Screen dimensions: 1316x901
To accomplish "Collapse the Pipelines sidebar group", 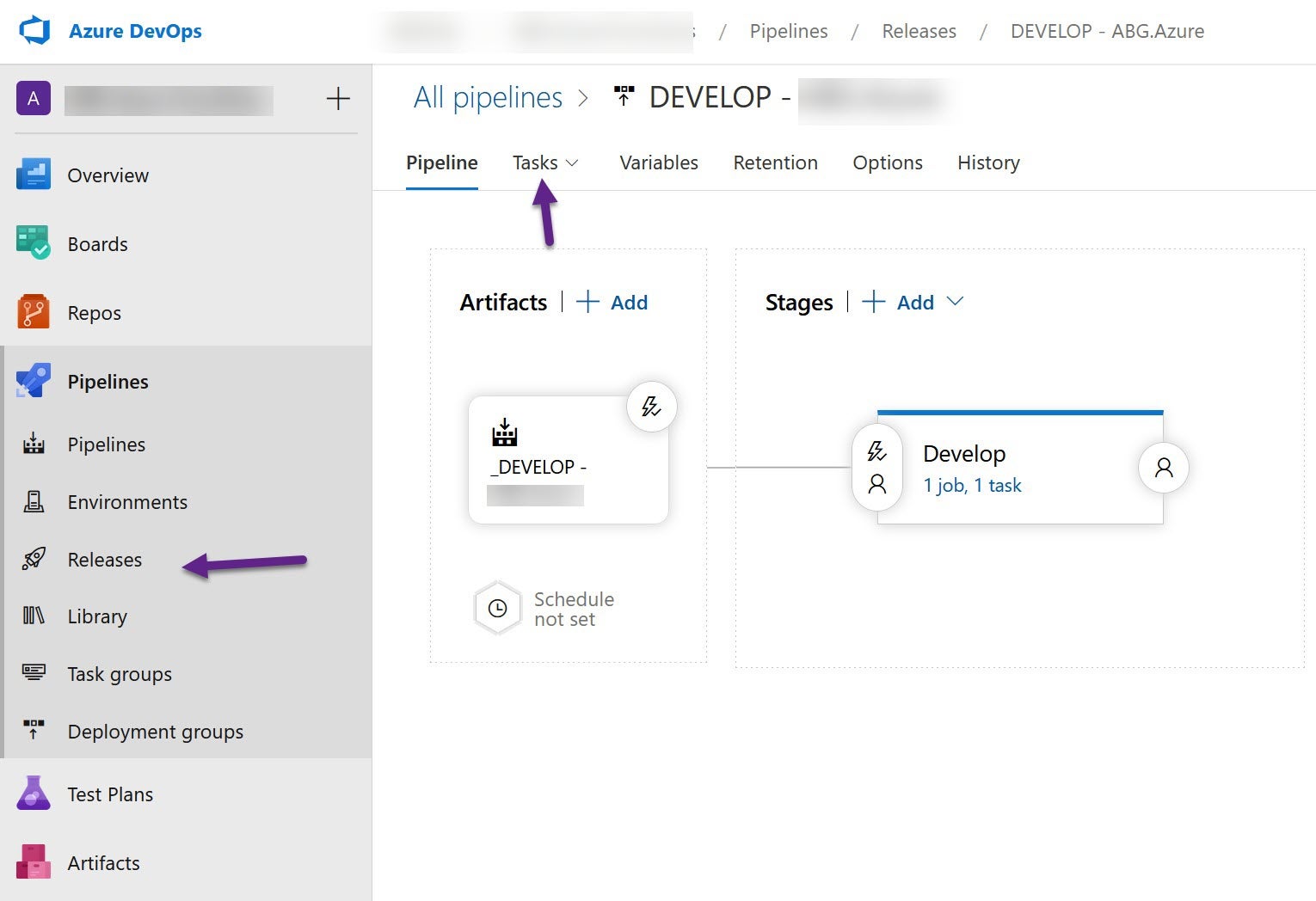I will pos(108,382).
